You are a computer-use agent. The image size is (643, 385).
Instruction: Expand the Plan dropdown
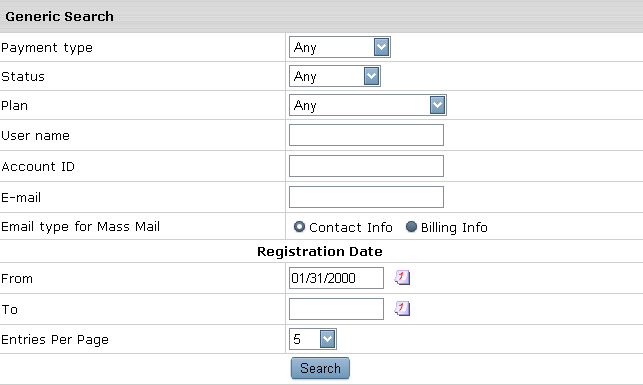(x=368, y=105)
